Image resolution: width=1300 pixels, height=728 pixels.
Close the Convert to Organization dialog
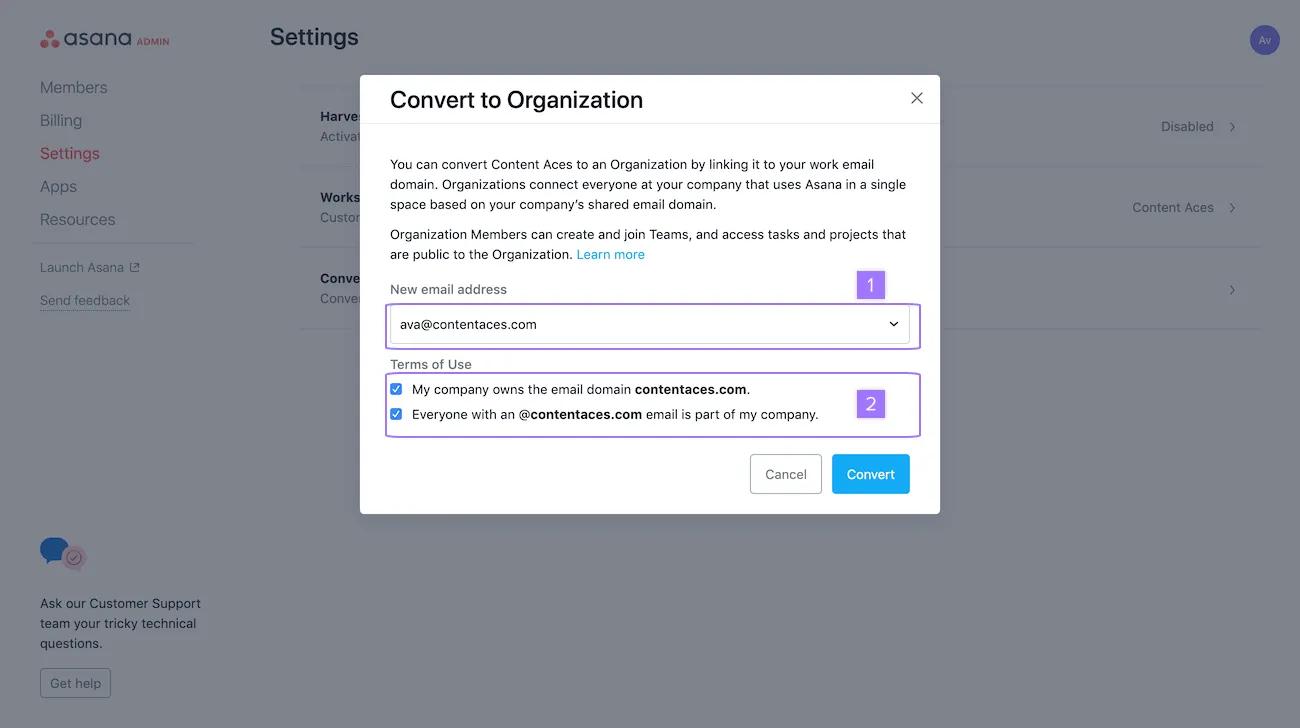[916, 97]
